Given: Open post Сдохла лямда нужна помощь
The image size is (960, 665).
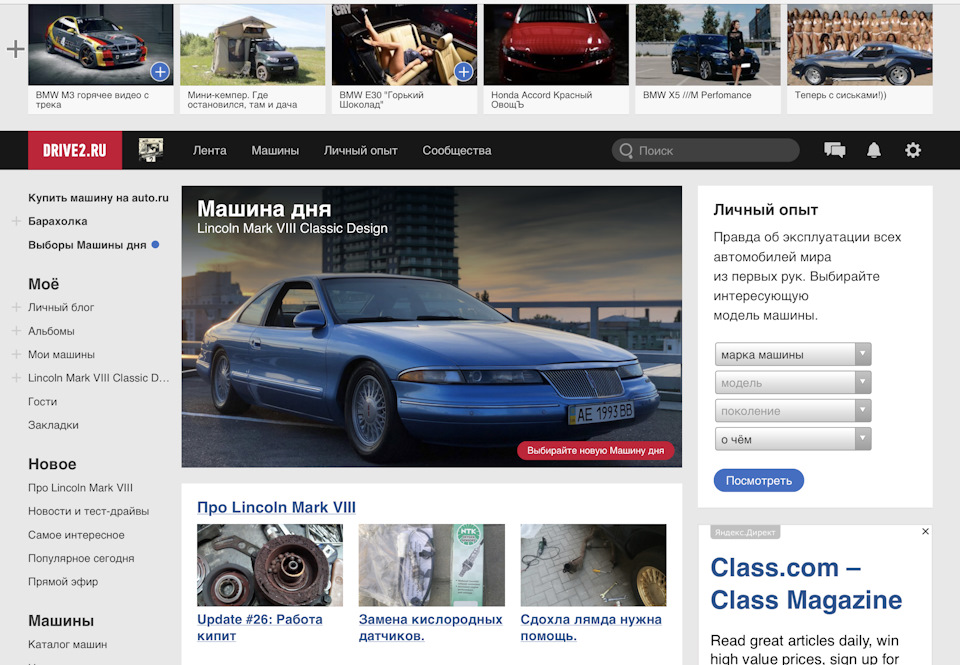Looking at the screenshot, I should pyautogui.click(x=591, y=627).
